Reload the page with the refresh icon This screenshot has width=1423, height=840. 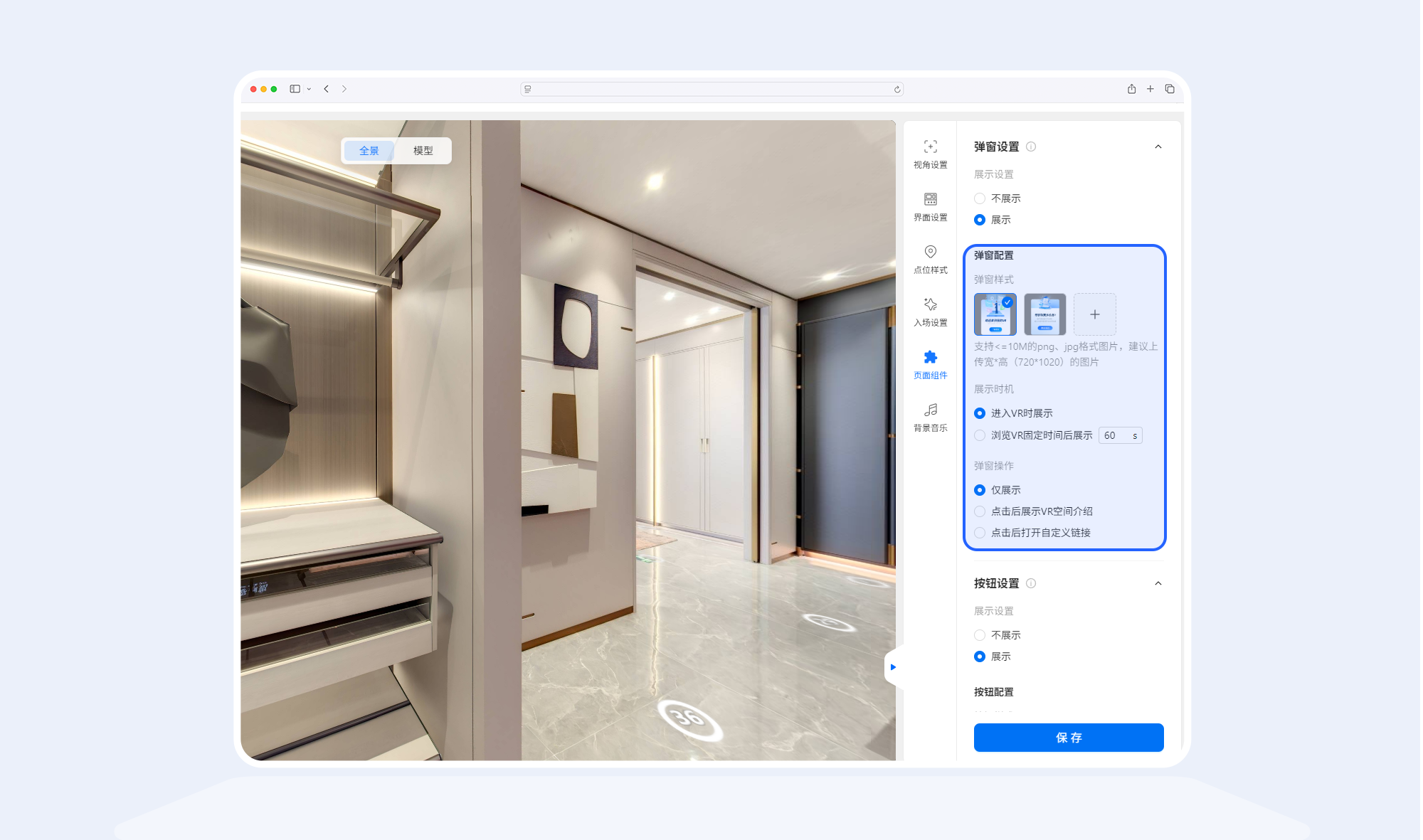tap(897, 89)
